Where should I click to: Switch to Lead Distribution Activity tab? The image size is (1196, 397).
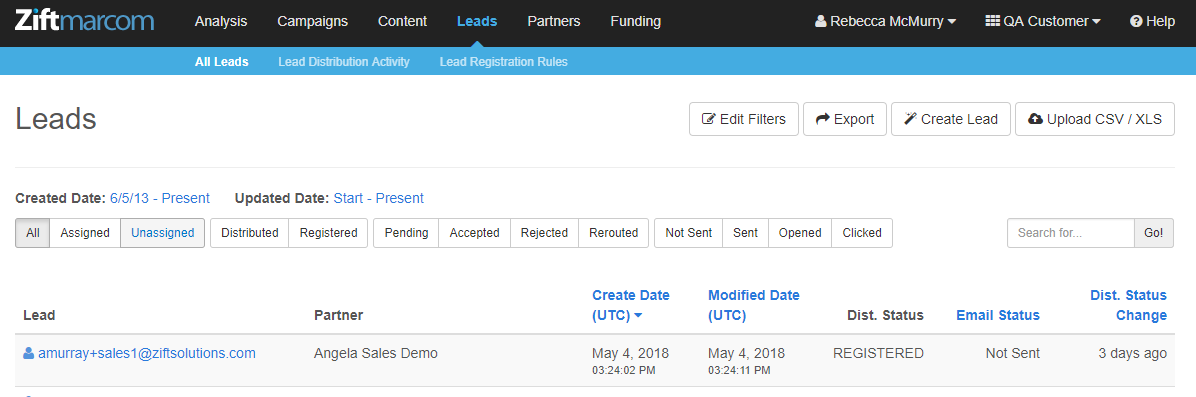pos(344,62)
